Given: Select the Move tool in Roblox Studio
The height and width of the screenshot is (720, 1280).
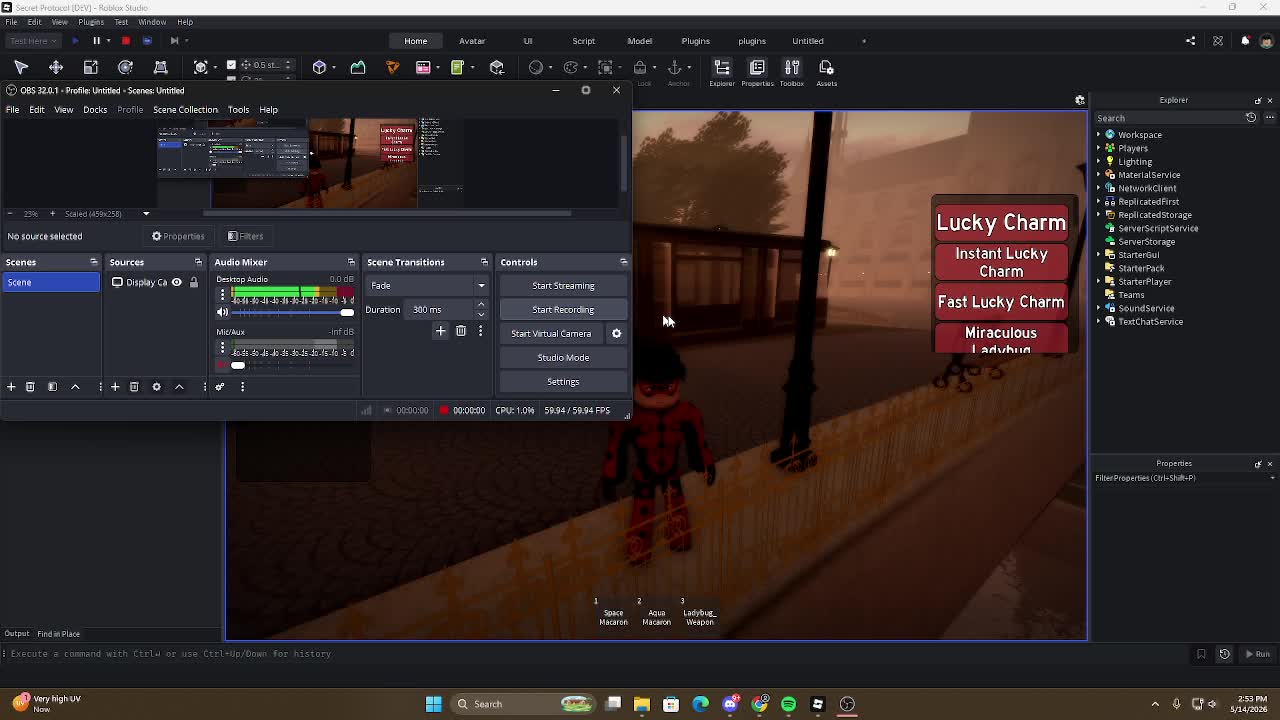Looking at the screenshot, I should tap(56, 67).
